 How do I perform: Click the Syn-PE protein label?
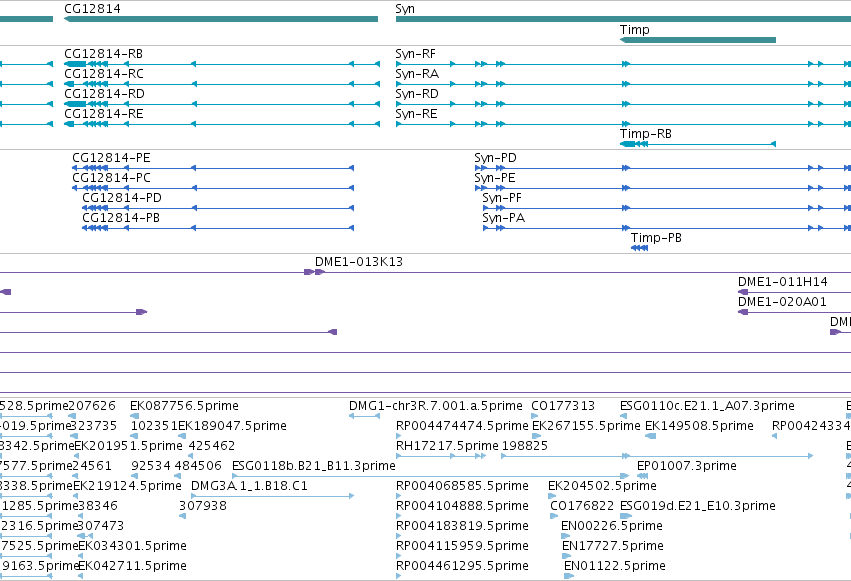(x=495, y=178)
